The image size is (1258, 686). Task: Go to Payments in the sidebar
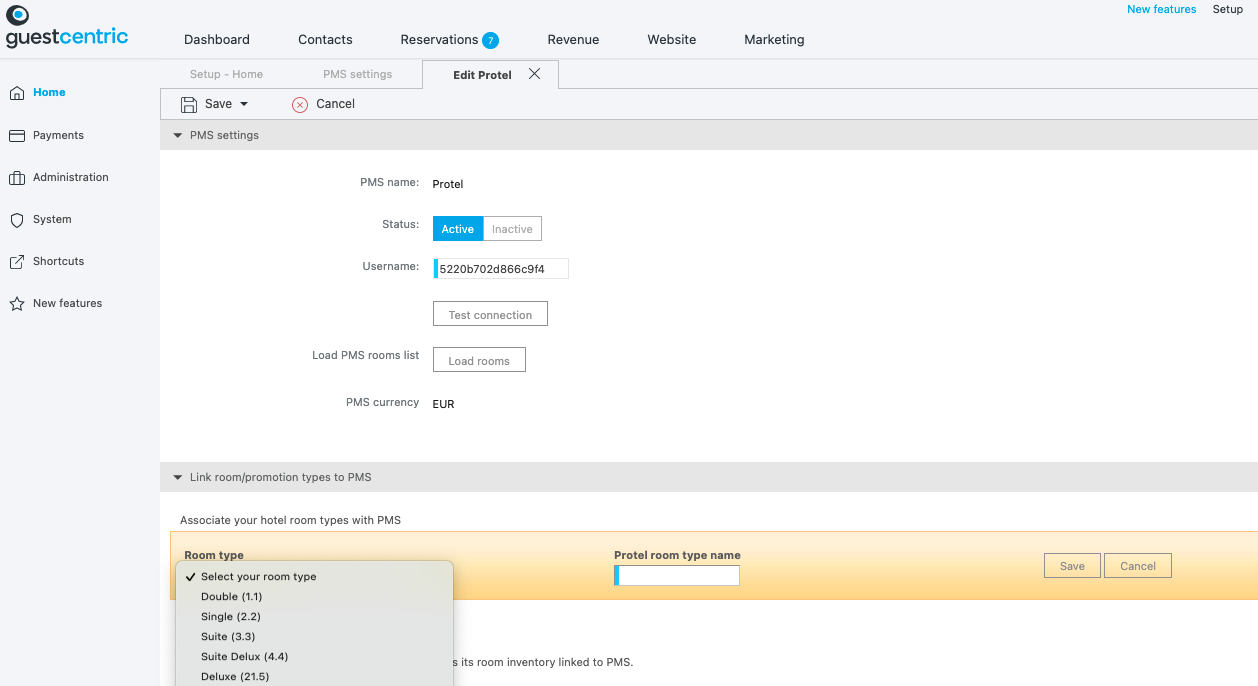pos(58,136)
